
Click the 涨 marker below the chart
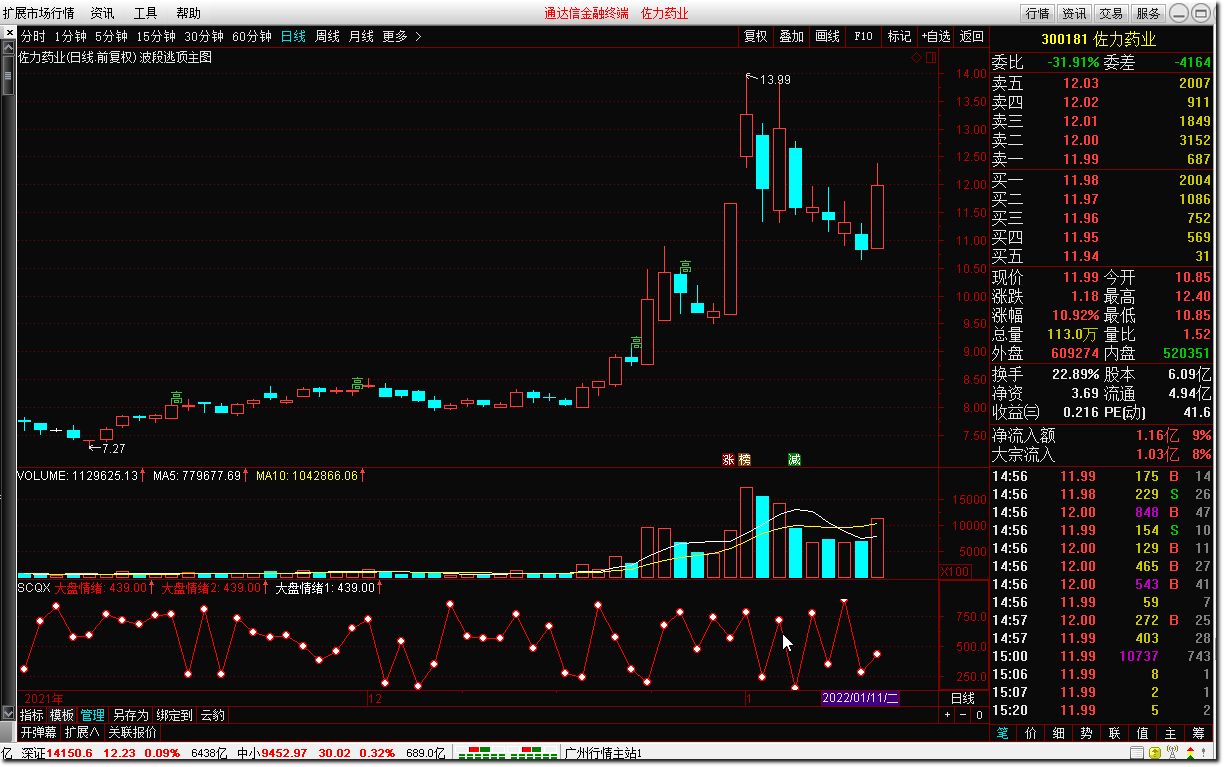(x=728, y=460)
